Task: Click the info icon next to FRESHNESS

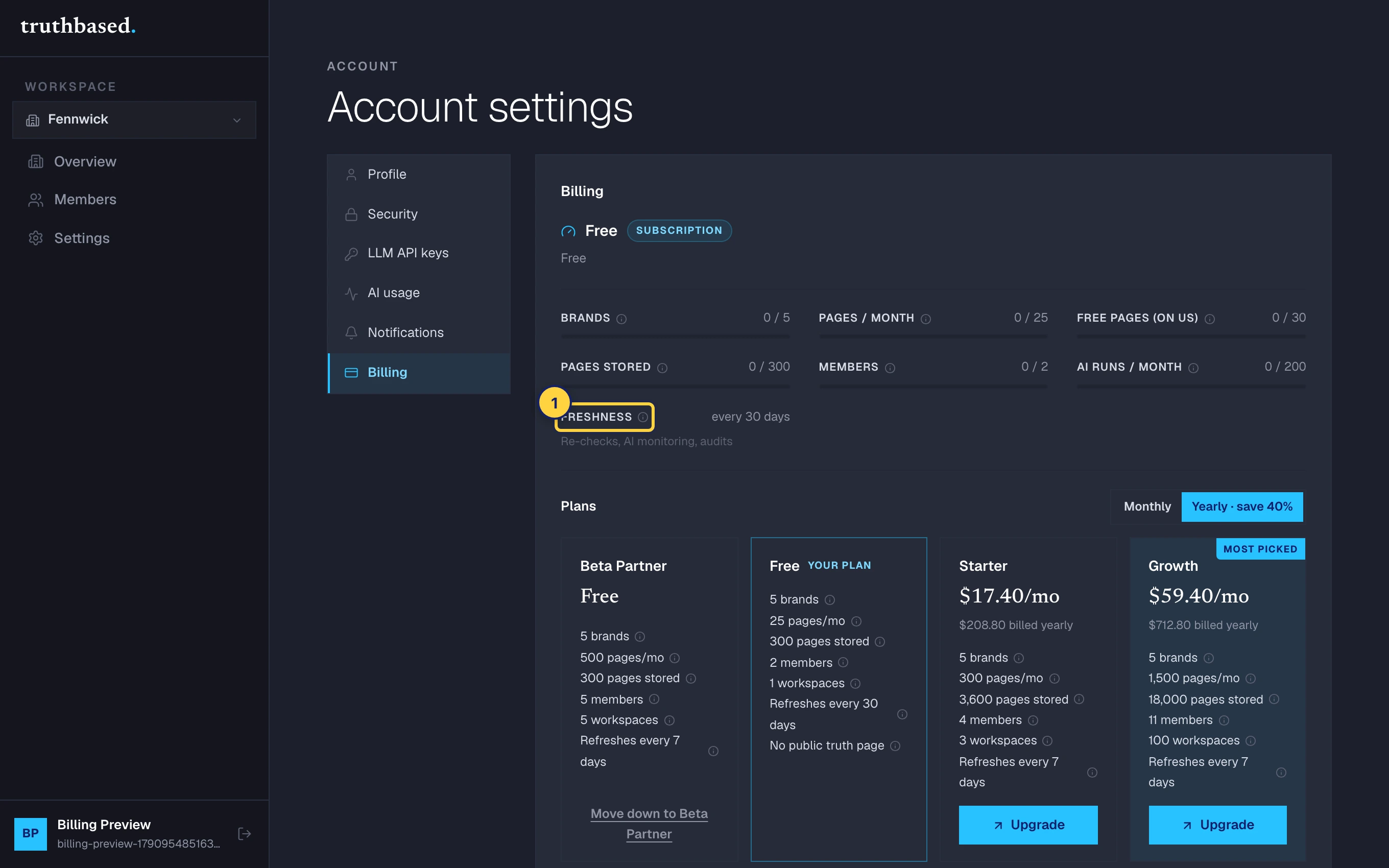Action: (643, 417)
